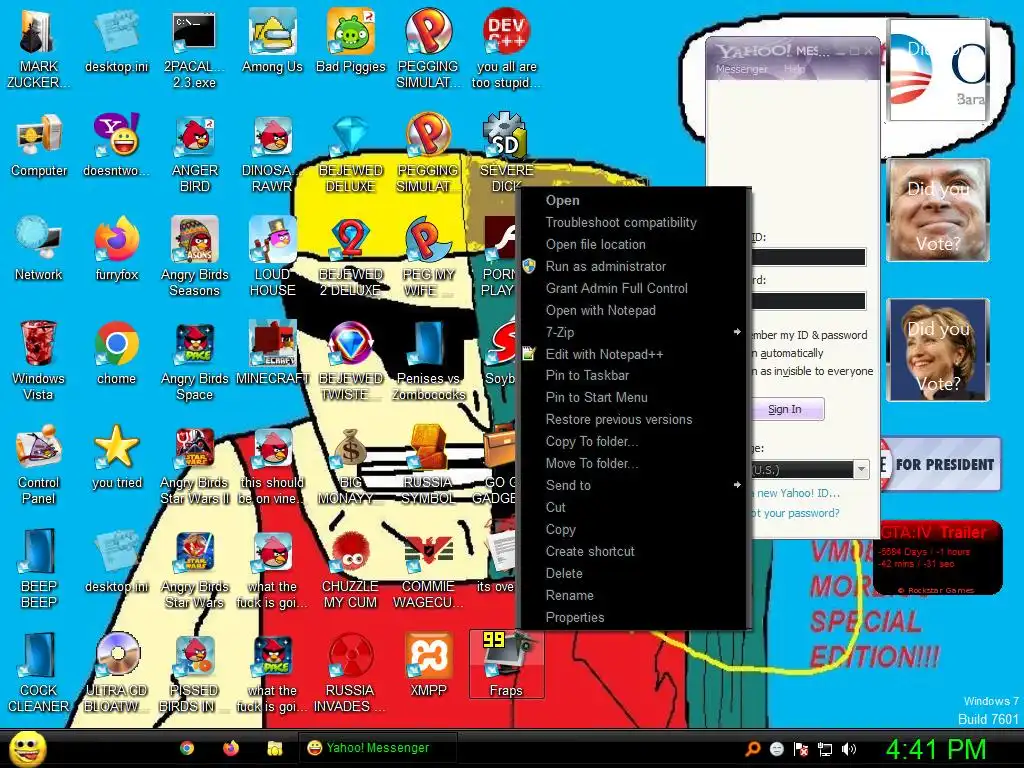Click the MARK ZUCKER desktop icon

point(39,49)
